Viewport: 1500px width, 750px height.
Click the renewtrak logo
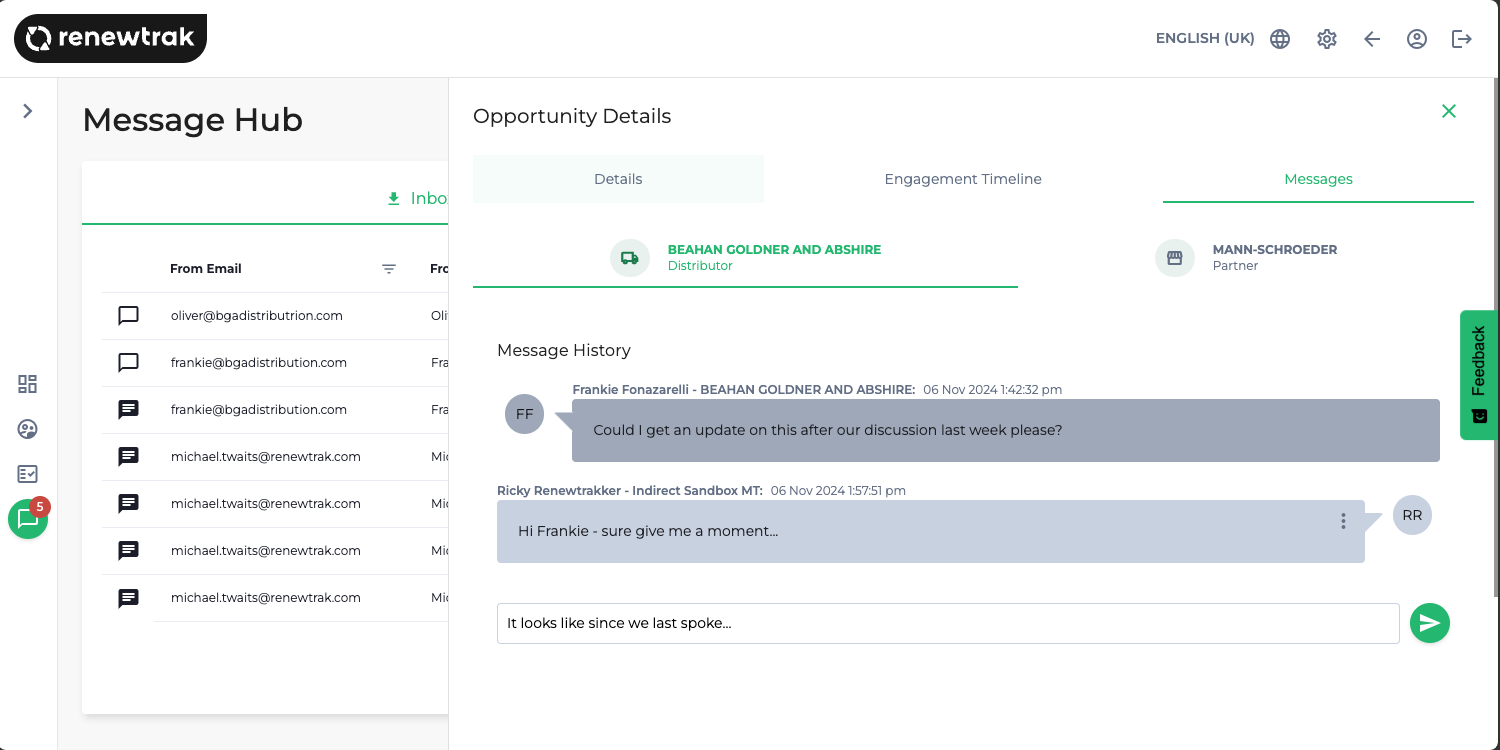[x=110, y=39]
